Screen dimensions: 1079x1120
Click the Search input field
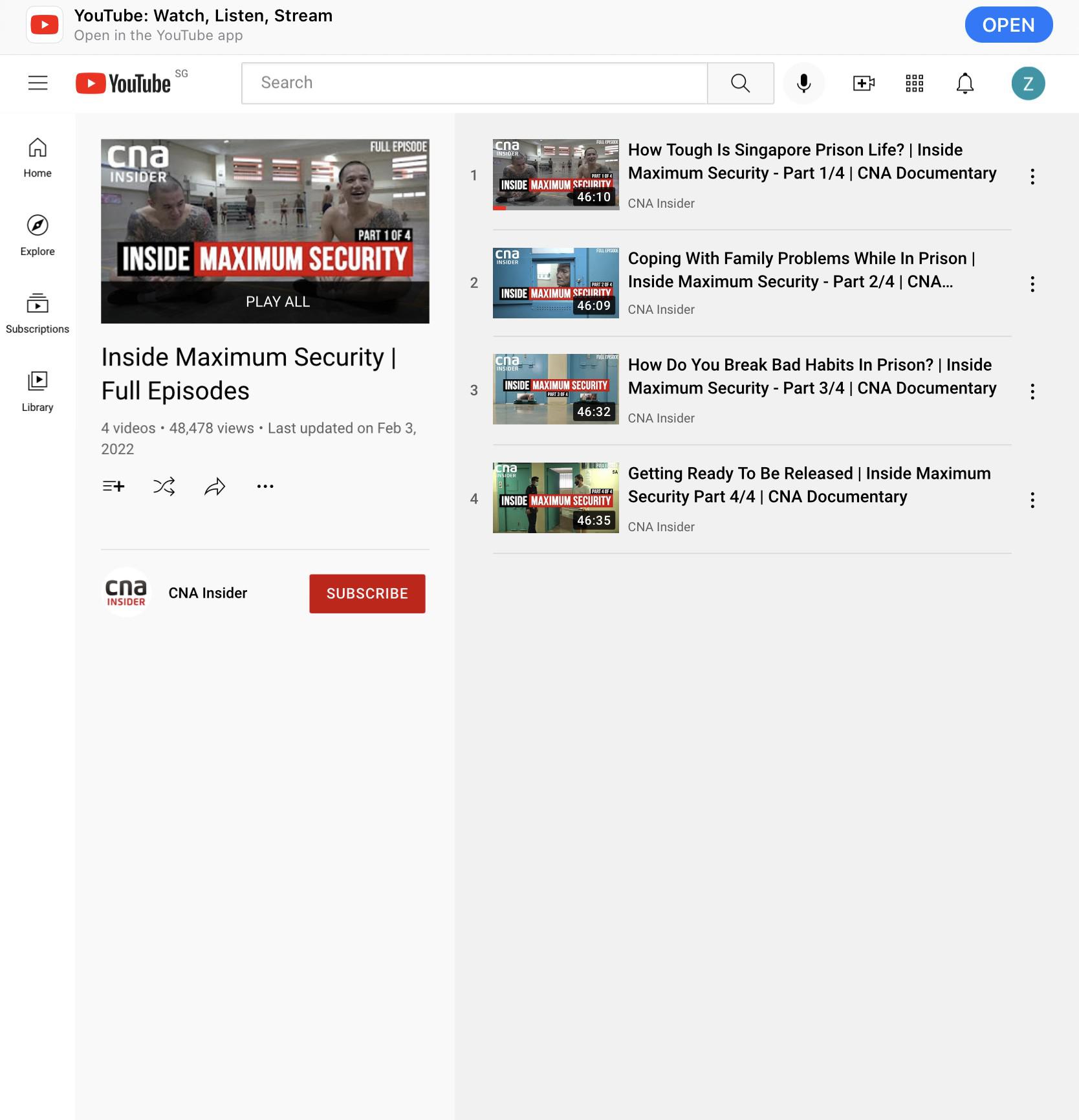(x=474, y=83)
